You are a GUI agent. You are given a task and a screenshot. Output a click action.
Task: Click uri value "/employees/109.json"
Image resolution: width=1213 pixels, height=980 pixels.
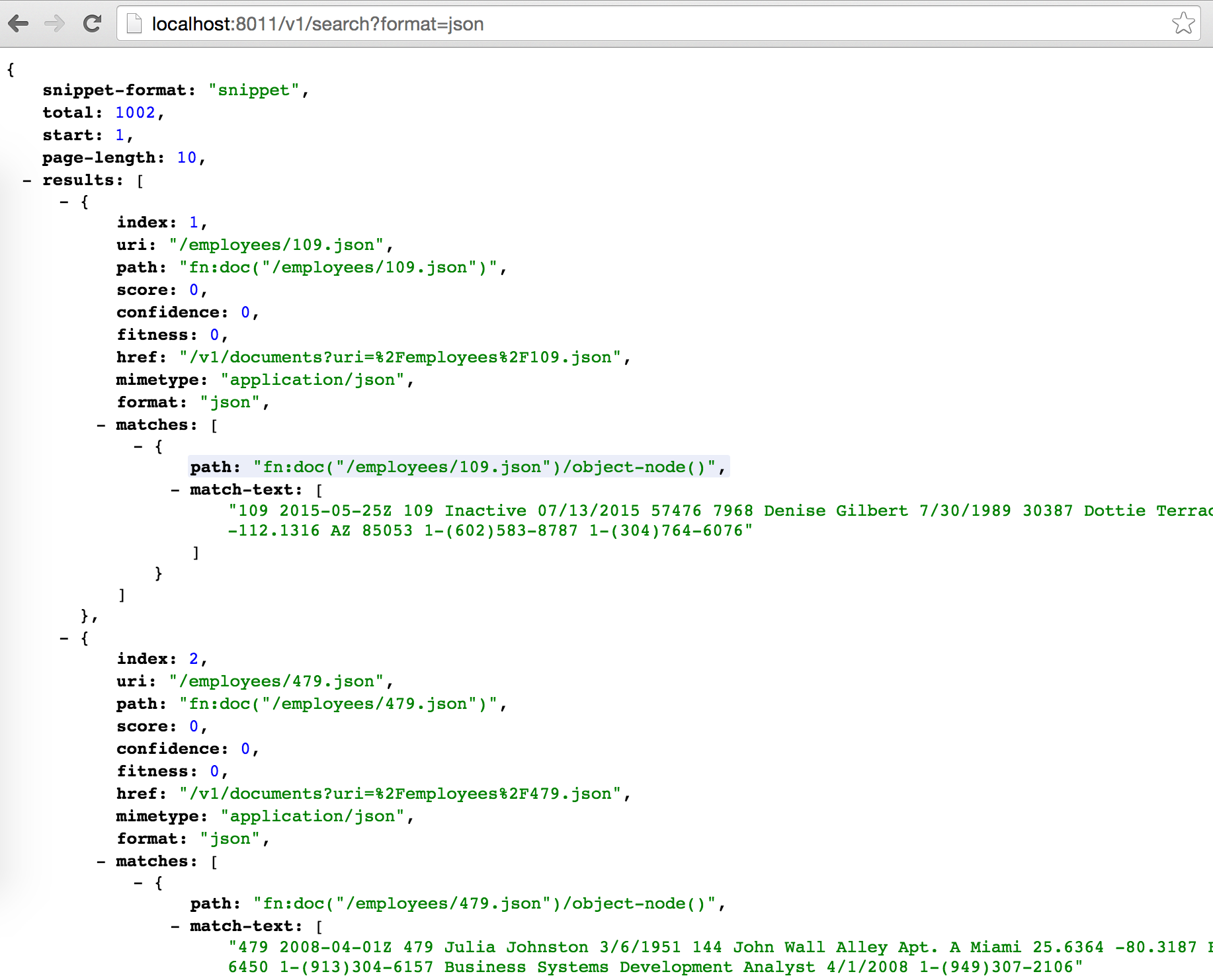point(276,245)
